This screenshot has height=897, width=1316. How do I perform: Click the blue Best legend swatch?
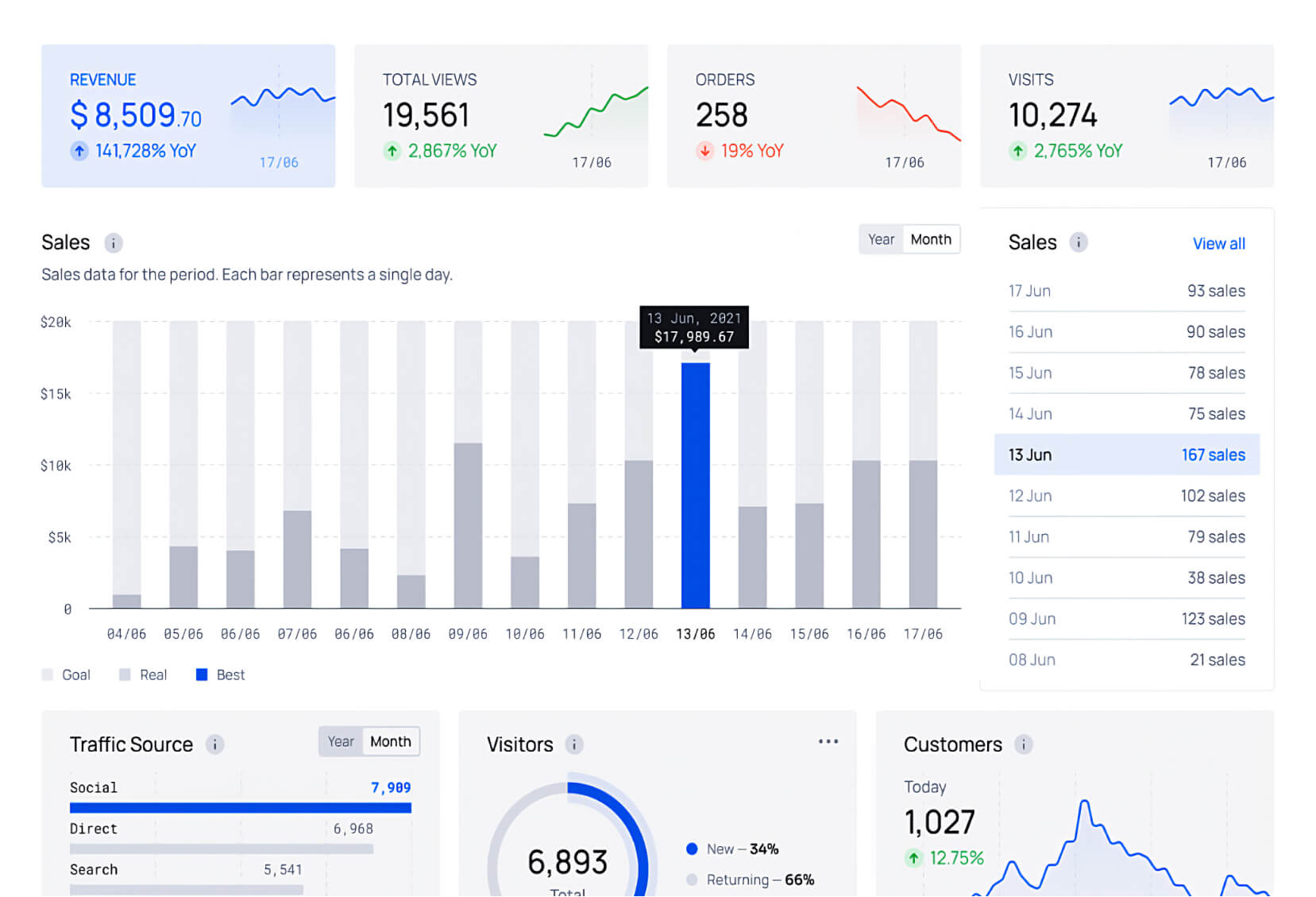[202, 675]
